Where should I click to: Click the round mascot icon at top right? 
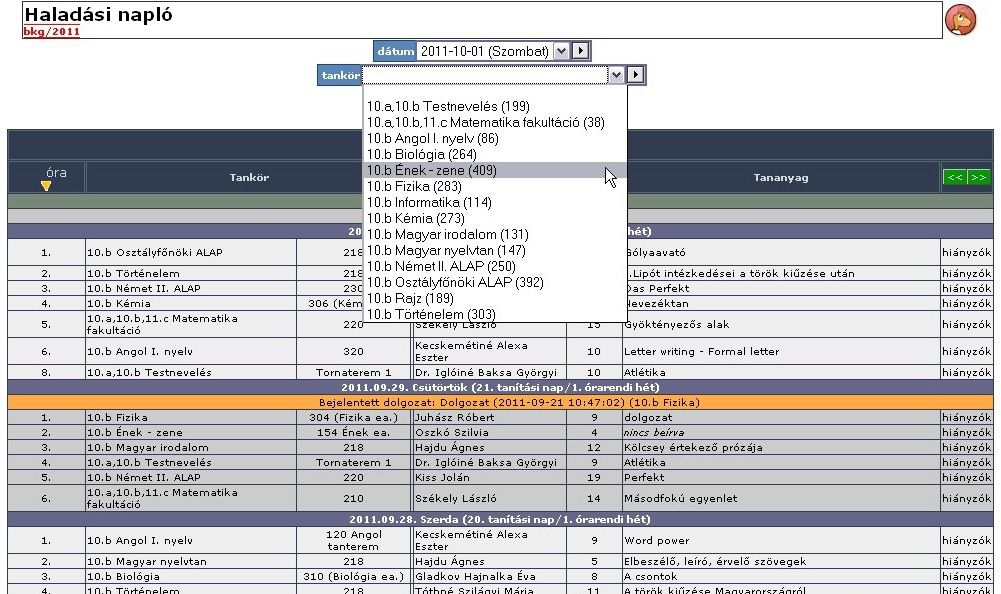tap(960, 20)
